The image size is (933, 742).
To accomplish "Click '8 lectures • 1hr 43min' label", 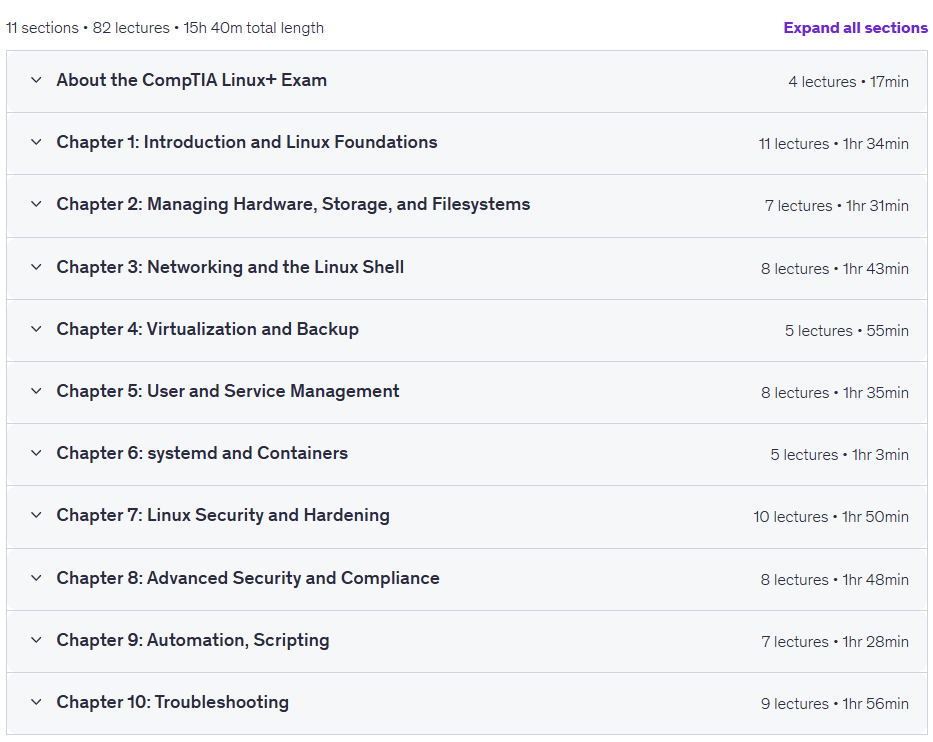I will pos(835,268).
